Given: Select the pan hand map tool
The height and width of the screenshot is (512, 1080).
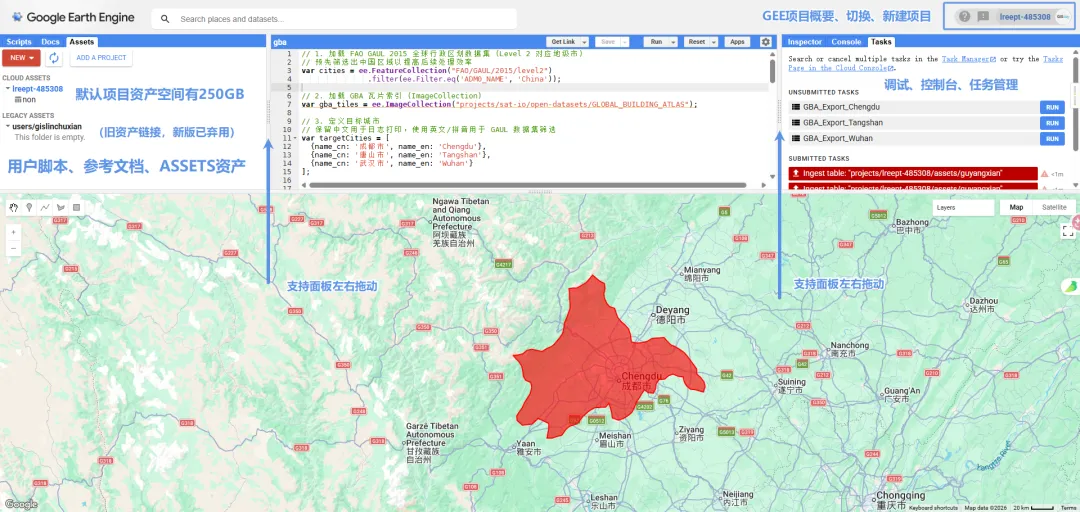Looking at the screenshot, I should click(x=14, y=207).
